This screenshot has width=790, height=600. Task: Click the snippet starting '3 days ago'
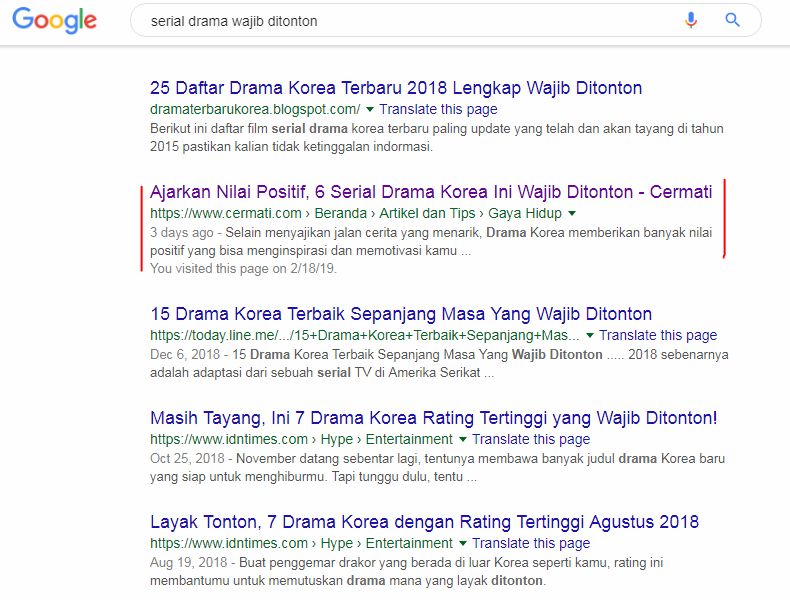[431, 241]
